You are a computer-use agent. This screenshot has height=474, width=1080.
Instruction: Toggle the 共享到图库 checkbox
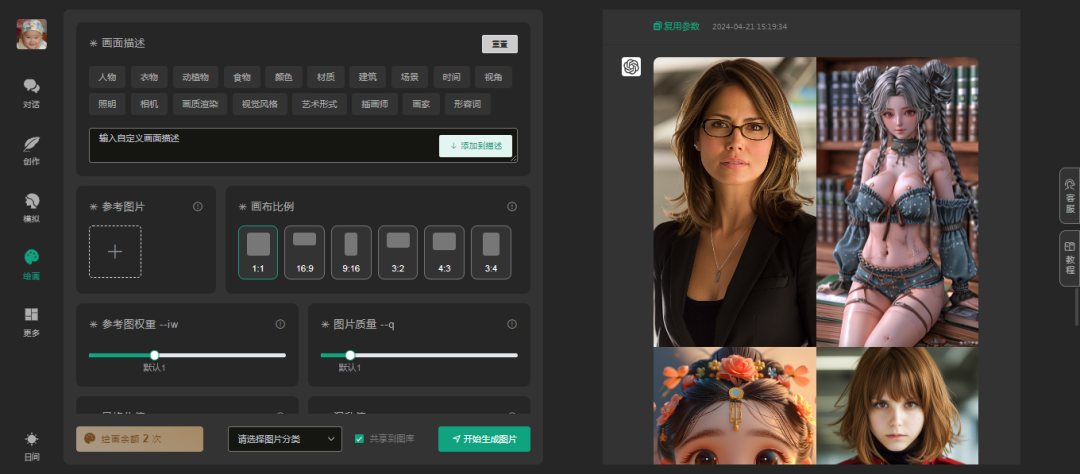[359, 438]
